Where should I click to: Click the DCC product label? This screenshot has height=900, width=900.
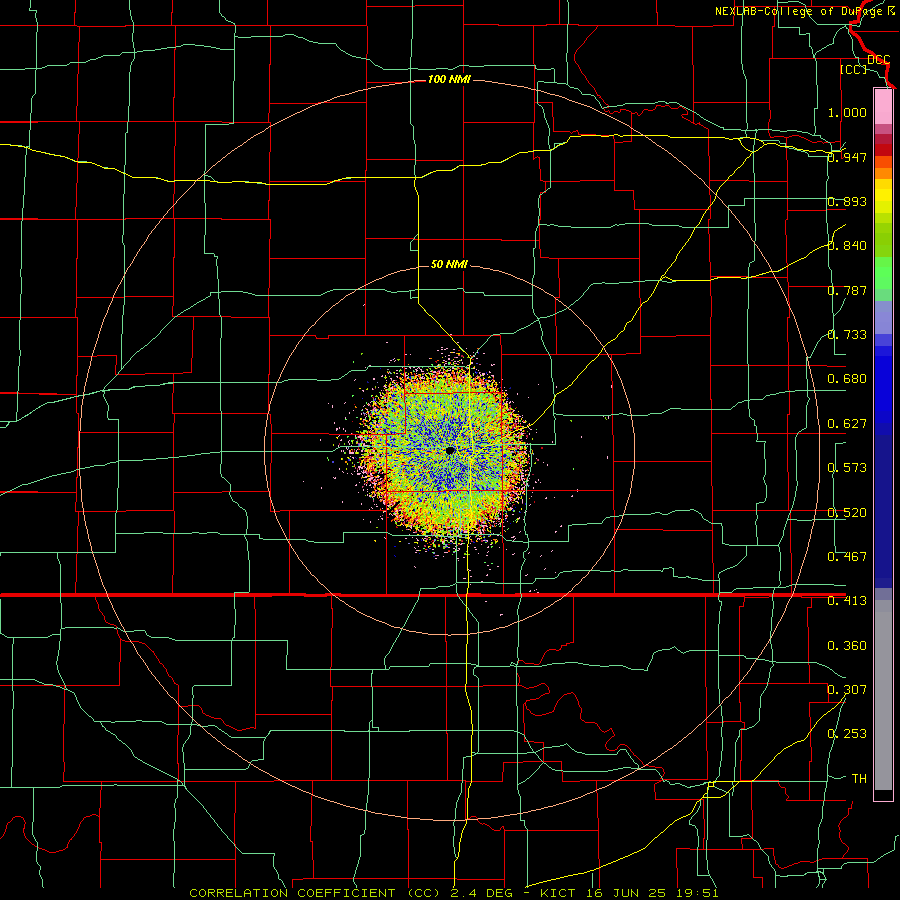878,60
